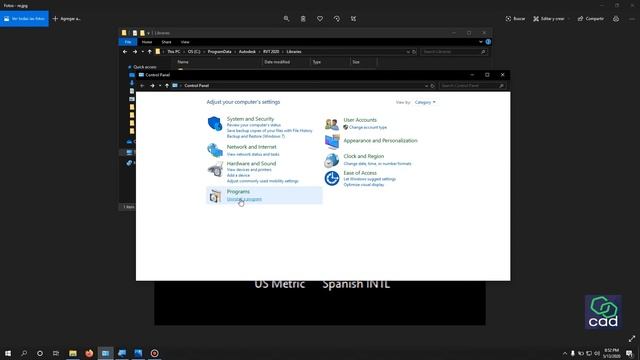
Task: Click 'Add a device' link
Action: coord(238,175)
